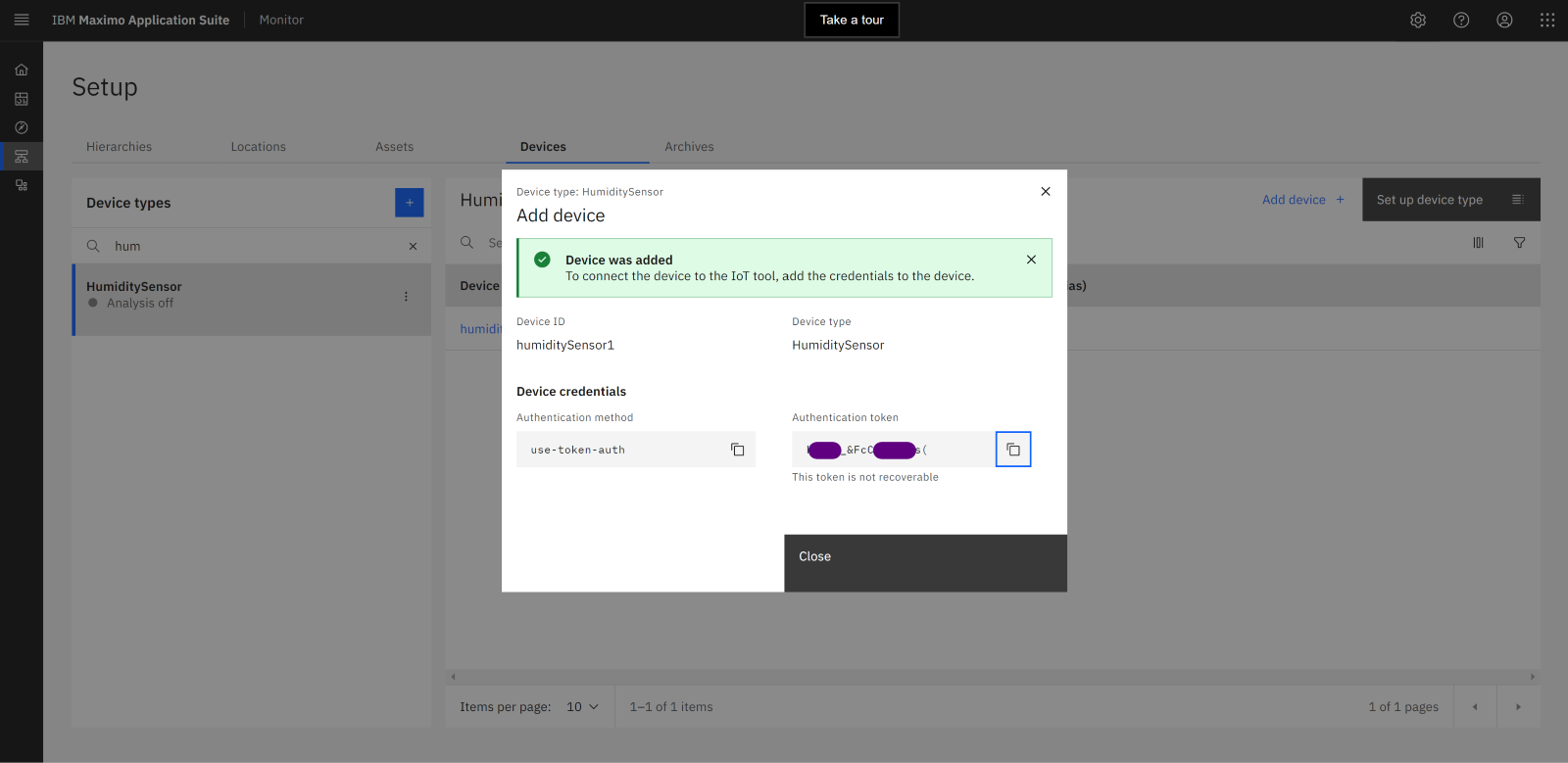Copy the authentication method value
This screenshot has width=1568, height=763.
pyautogui.click(x=737, y=450)
